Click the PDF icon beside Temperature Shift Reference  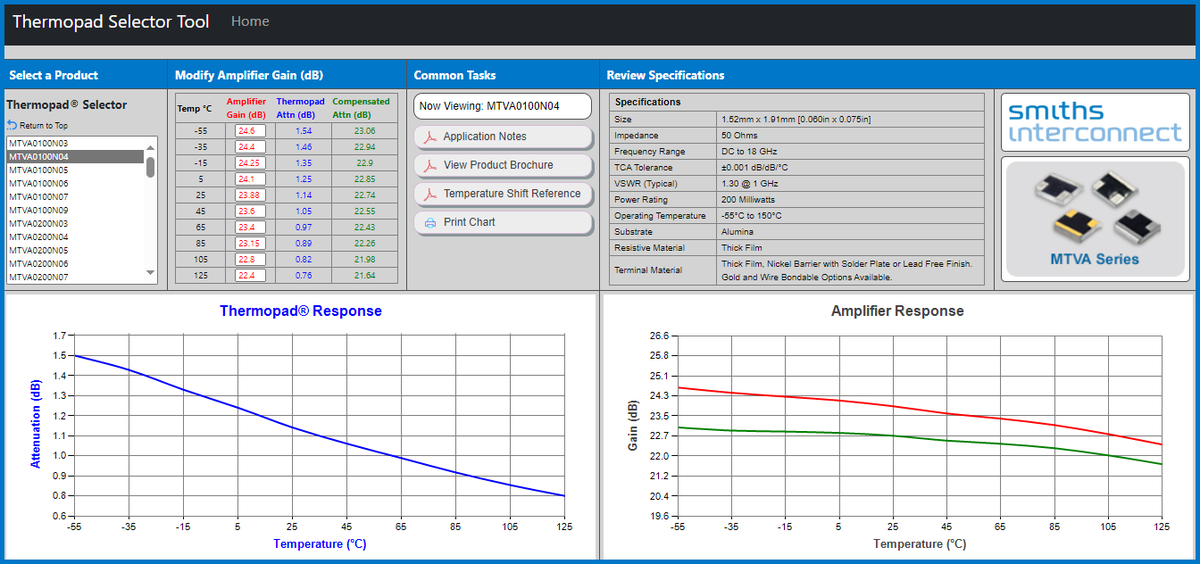(x=430, y=194)
